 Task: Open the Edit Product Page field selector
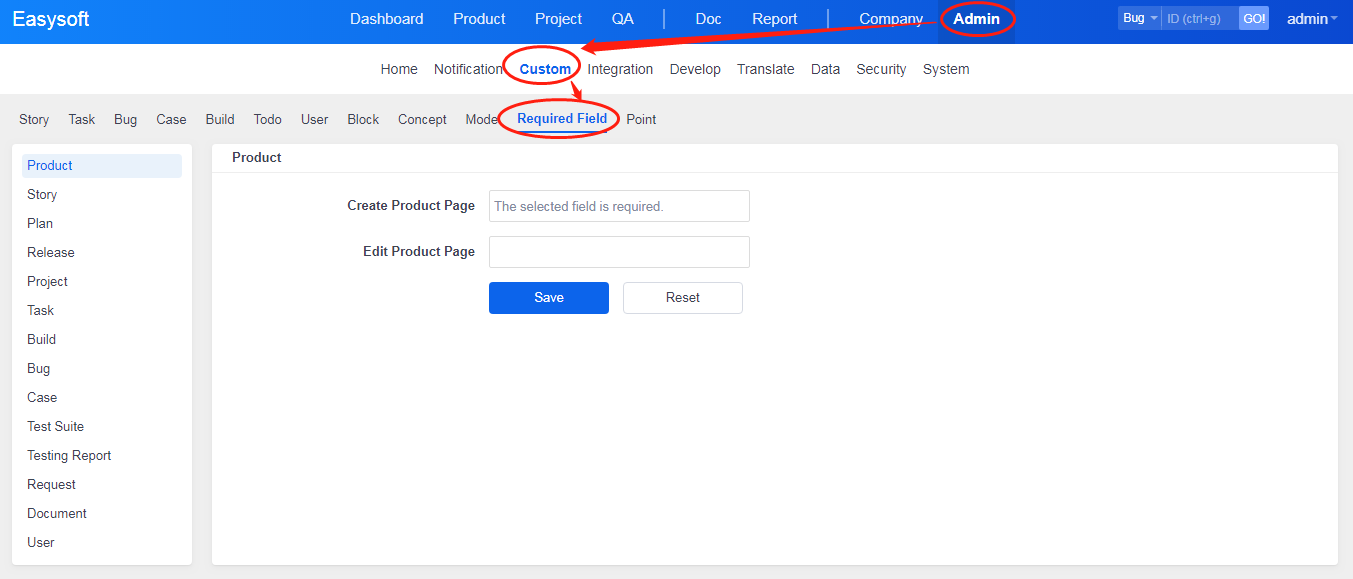point(619,252)
